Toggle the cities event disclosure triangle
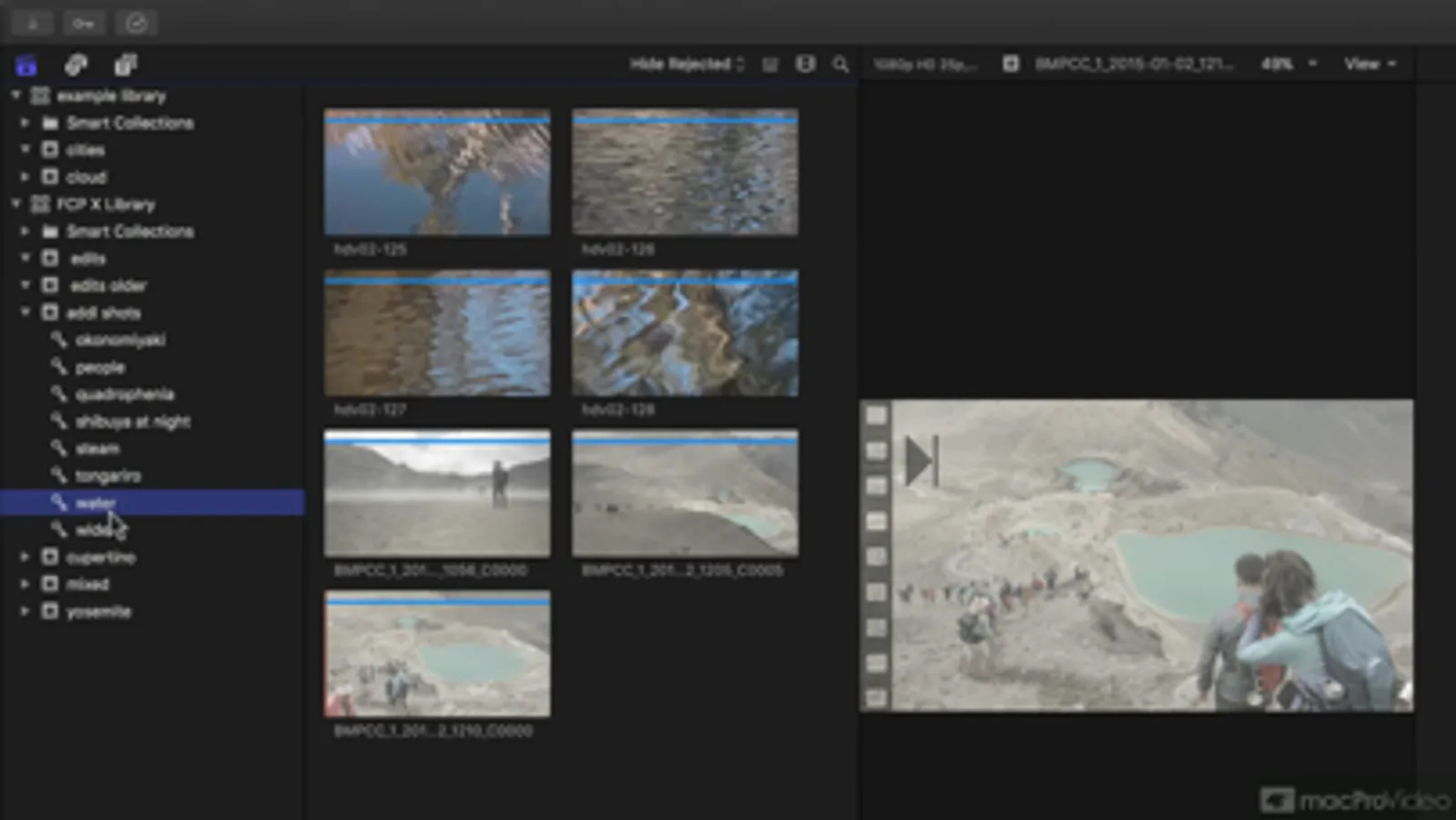The width and height of the screenshot is (1456, 820). tap(25, 149)
